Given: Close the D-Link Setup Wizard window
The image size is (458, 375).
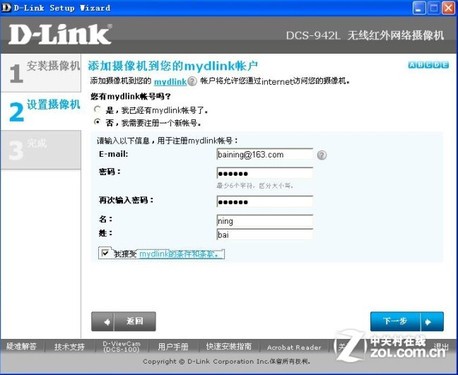Looking at the screenshot, I should [x=448, y=8].
